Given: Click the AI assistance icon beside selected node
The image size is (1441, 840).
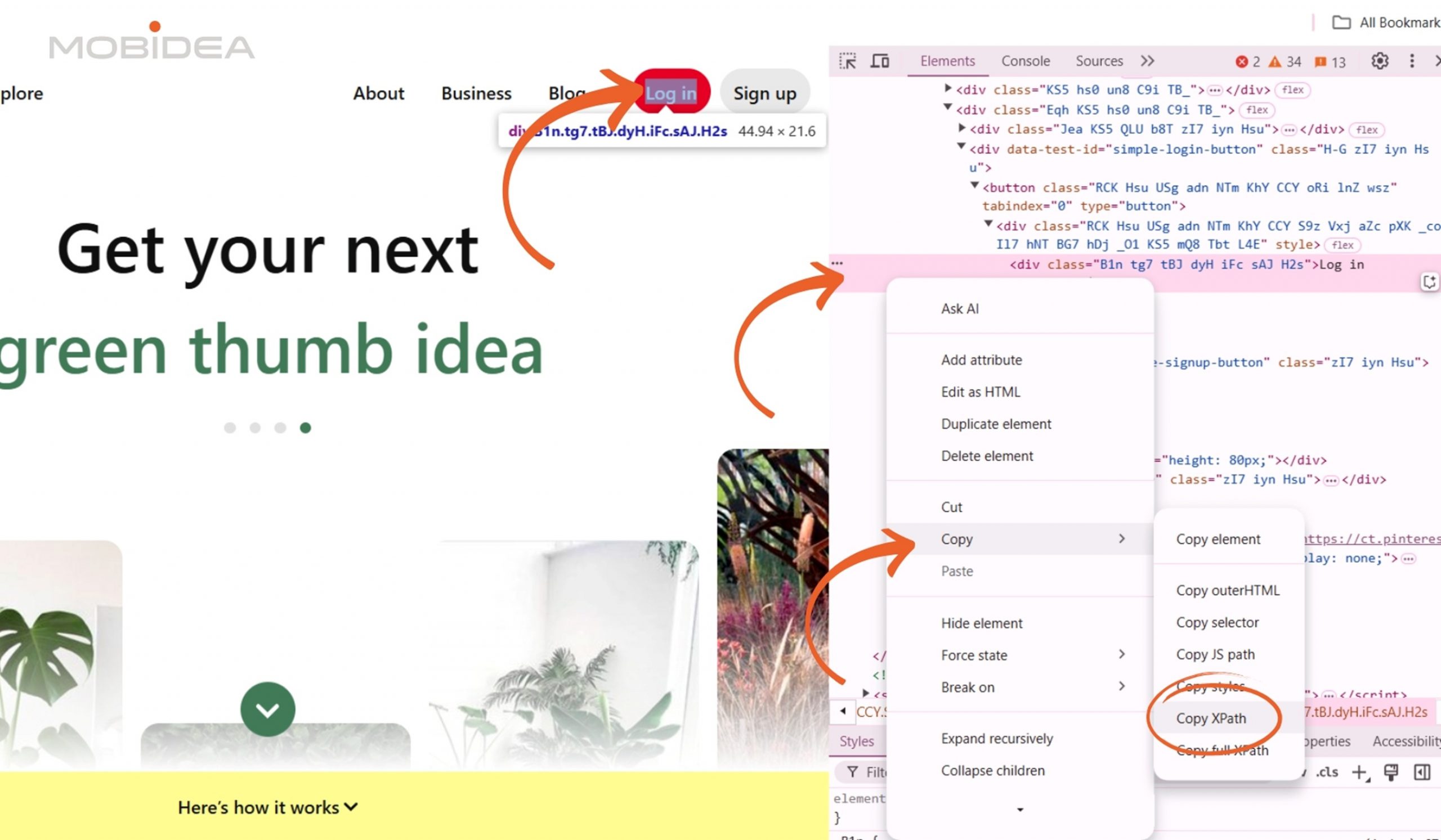Looking at the screenshot, I should click(x=1429, y=282).
